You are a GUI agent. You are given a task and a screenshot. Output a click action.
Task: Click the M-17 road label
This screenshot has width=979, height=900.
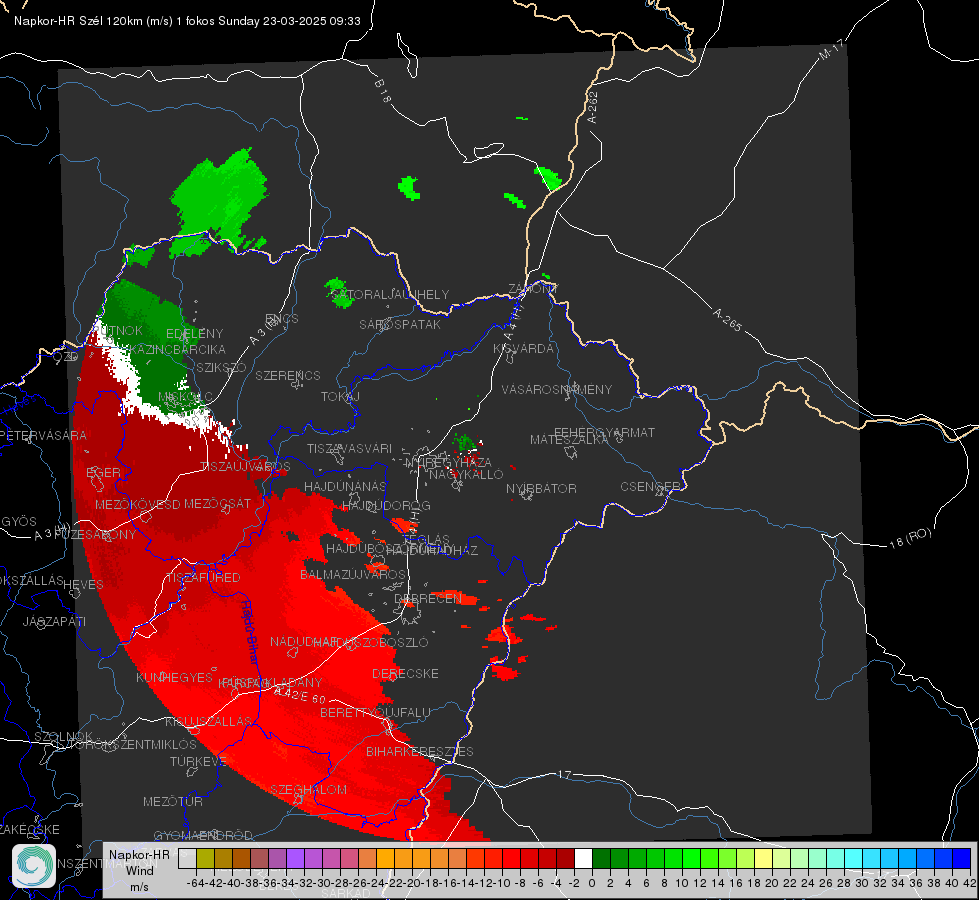832,49
